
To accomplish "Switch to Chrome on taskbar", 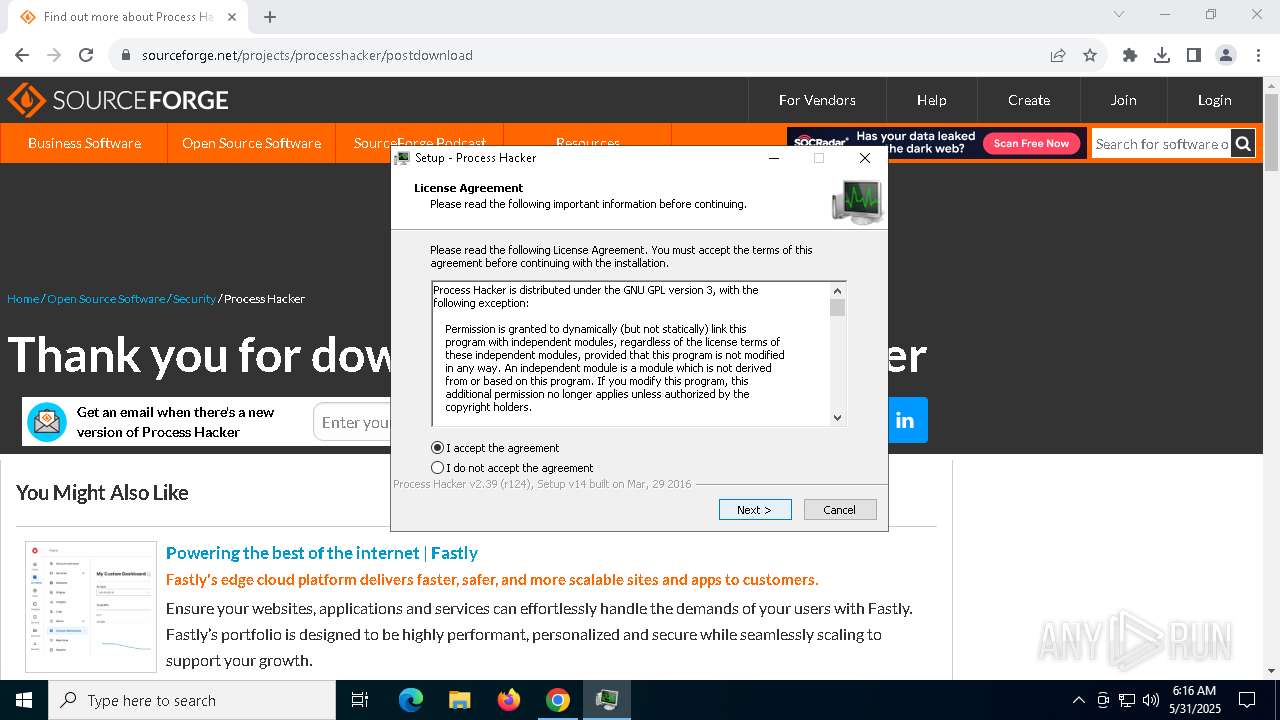I will (x=558, y=700).
